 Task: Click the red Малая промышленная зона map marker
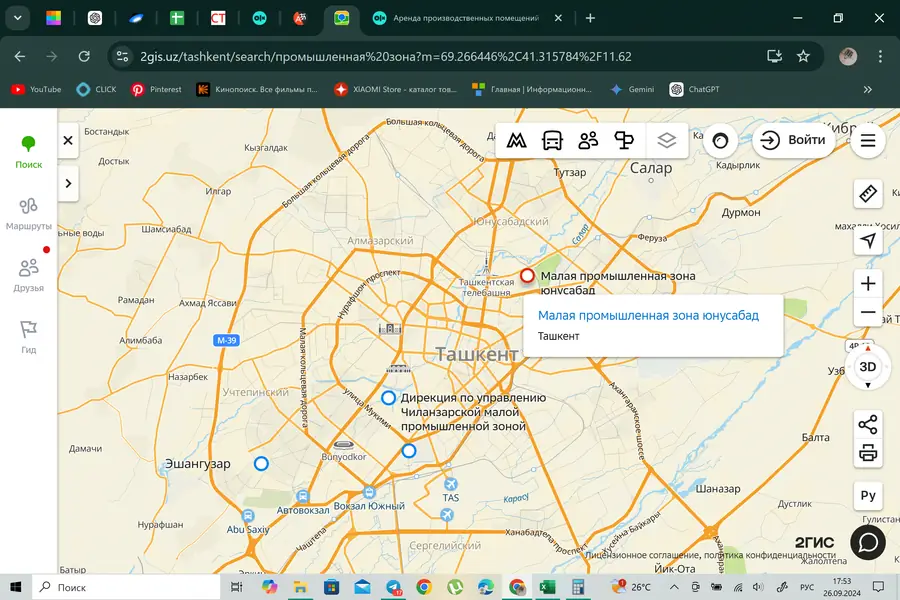(x=527, y=276)
